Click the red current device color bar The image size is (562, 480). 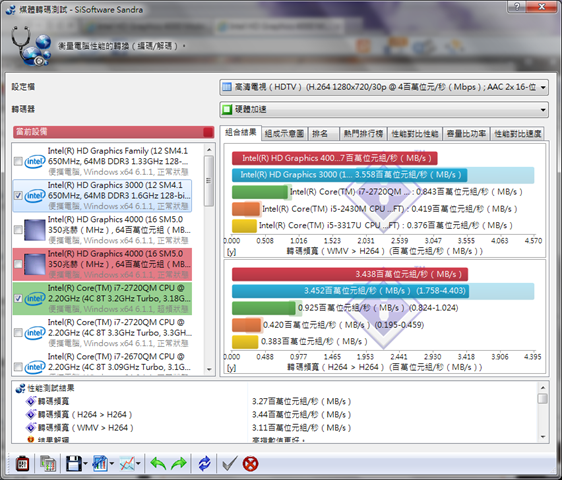coord(113,132)
